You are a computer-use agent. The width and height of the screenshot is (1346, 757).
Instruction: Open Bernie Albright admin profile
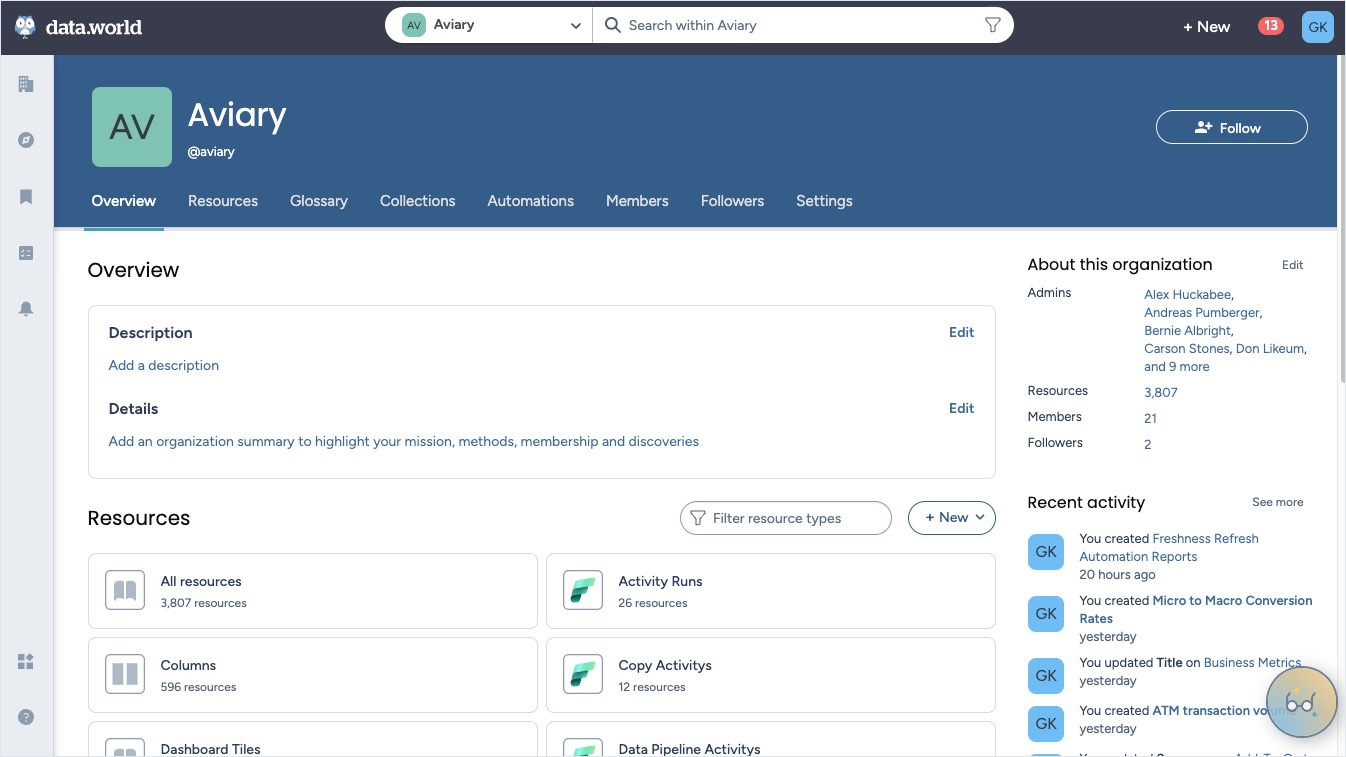[1187, 331]
